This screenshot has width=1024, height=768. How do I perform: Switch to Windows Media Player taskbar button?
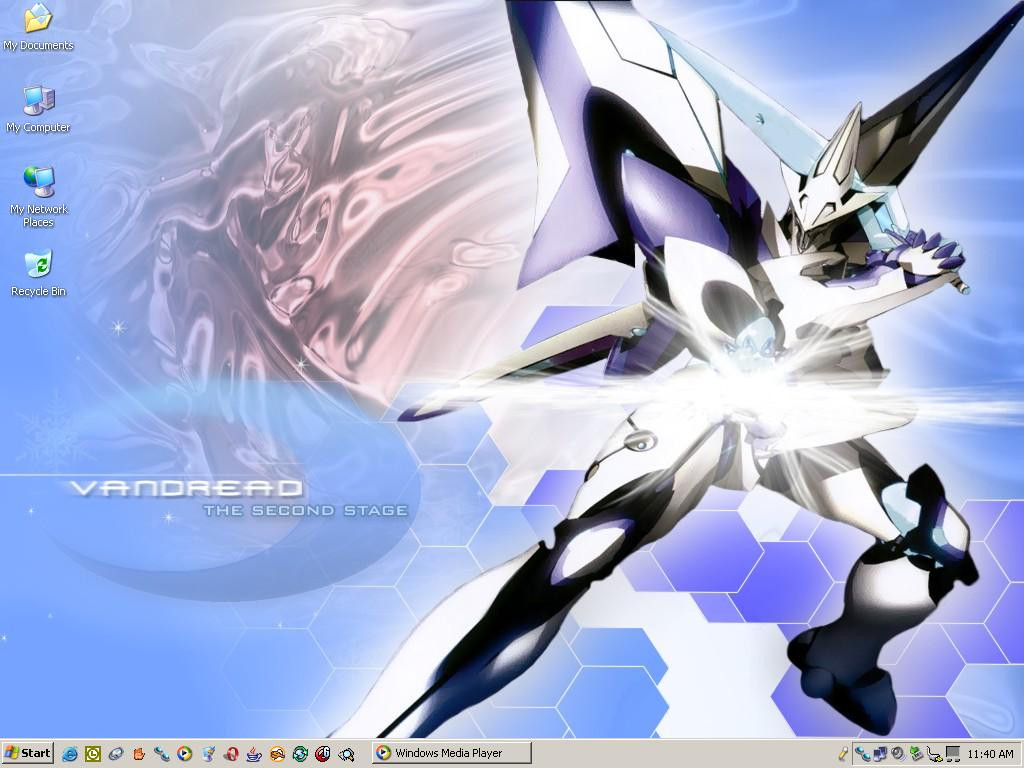(452, 753)
